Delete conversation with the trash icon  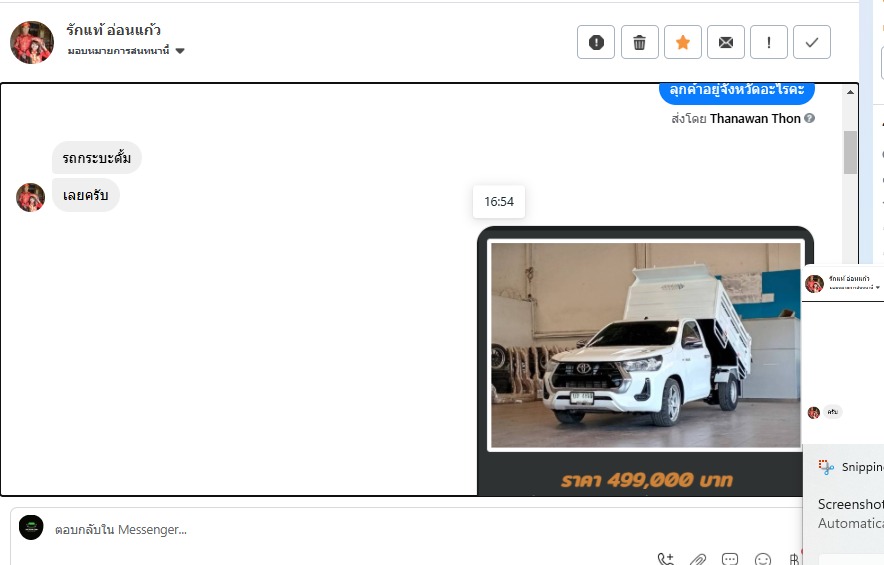pyautogui.click(x=640, y=42)
